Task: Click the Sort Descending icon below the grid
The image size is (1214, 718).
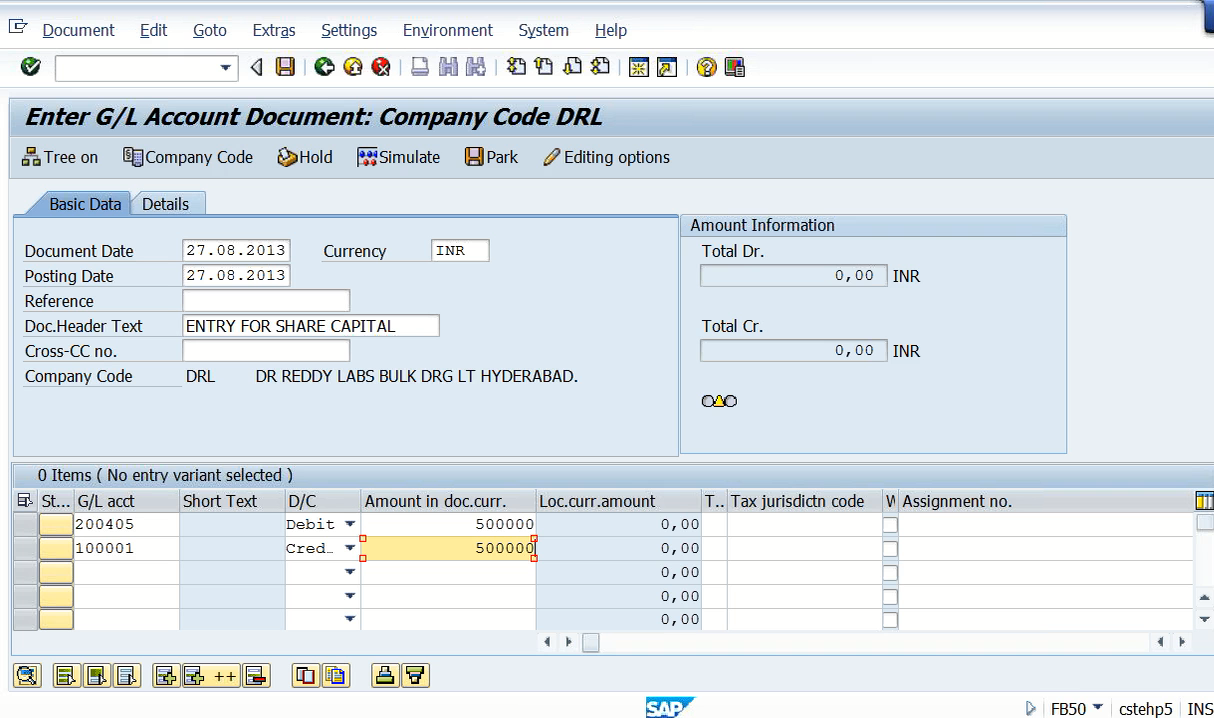Action: click(x=416, y=675)
